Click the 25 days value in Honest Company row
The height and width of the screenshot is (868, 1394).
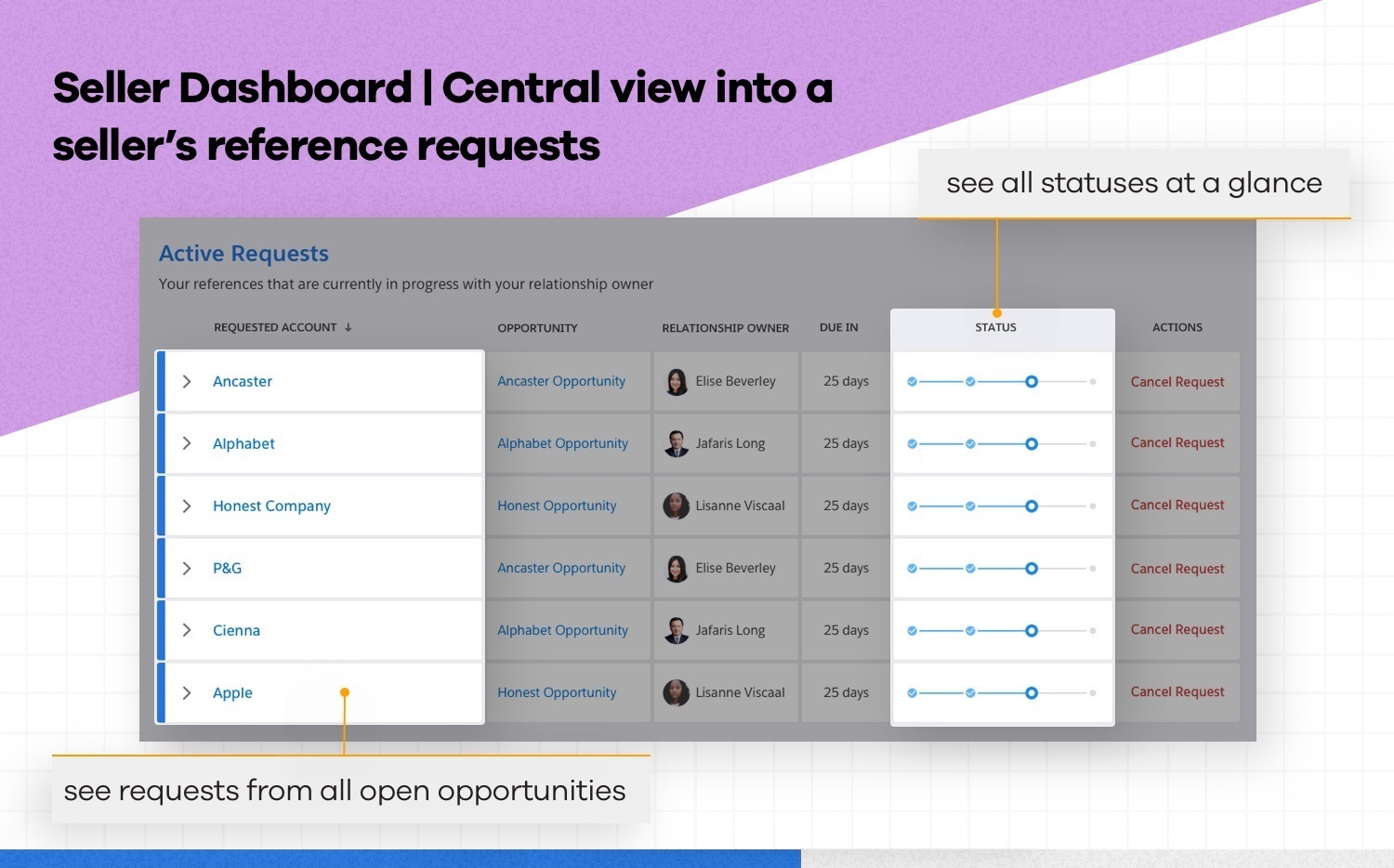tap(846, 506)
